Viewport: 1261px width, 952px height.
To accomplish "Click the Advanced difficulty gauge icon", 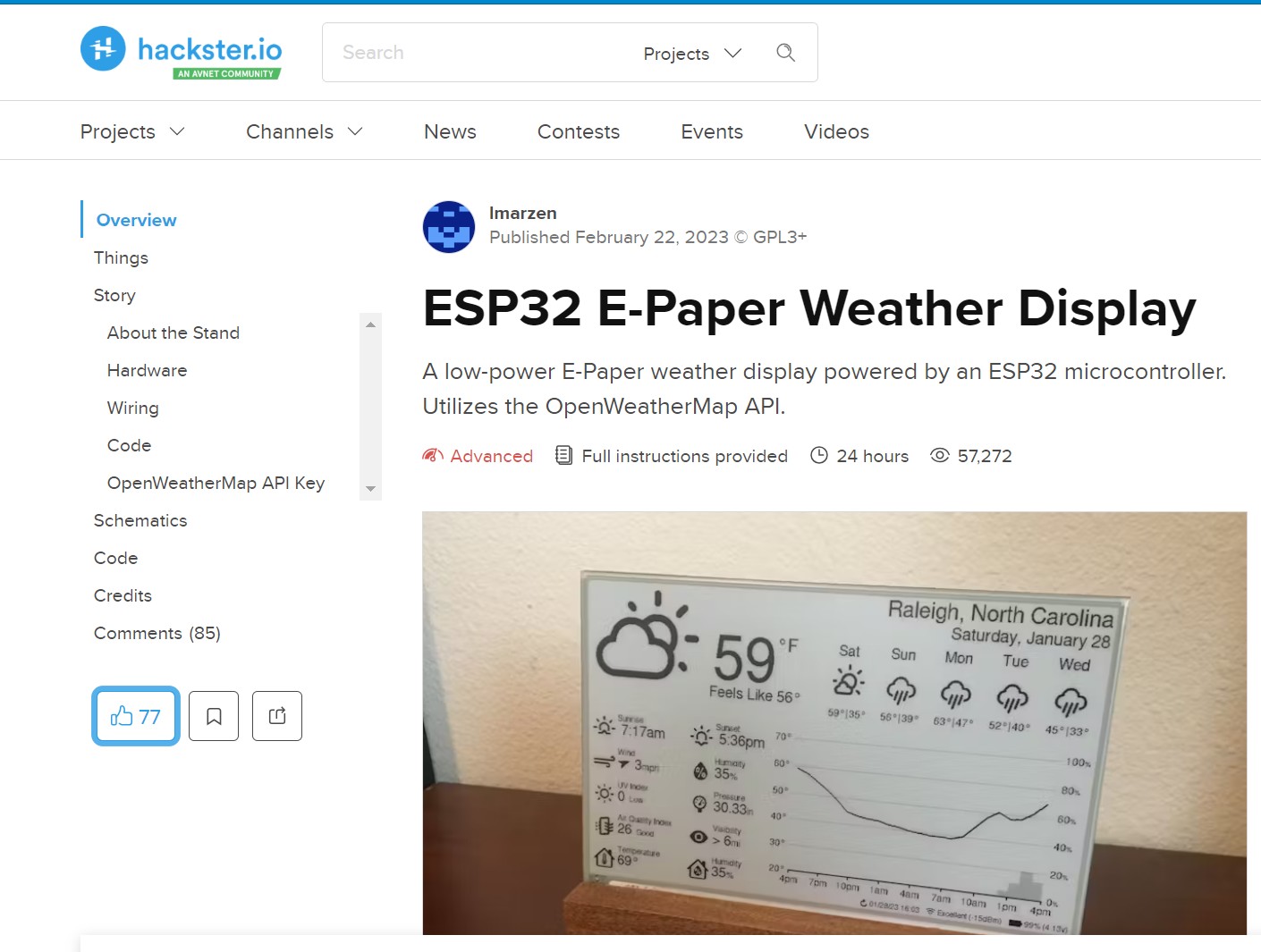I will click(x=433, y=456).
